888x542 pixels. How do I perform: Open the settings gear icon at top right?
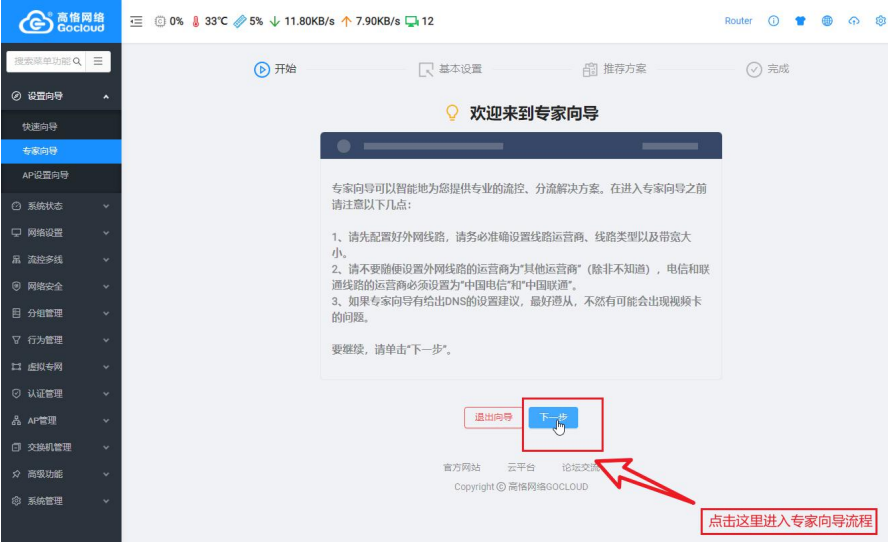880,21
